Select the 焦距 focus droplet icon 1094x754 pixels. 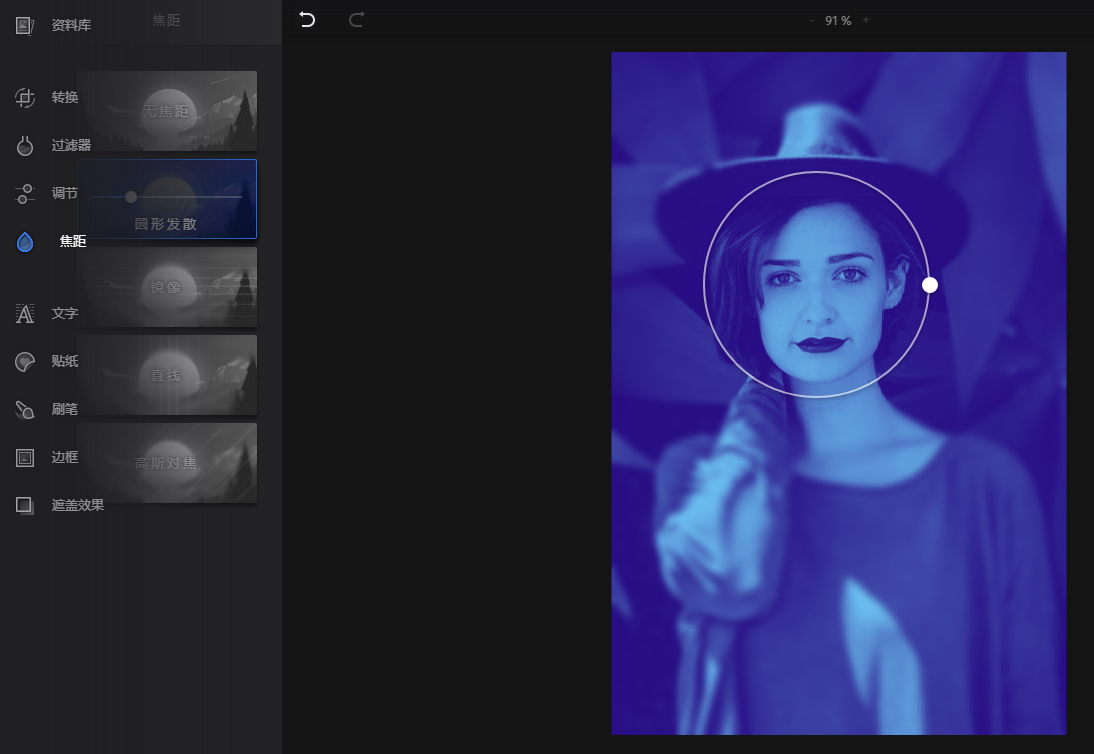pos(24,242)
